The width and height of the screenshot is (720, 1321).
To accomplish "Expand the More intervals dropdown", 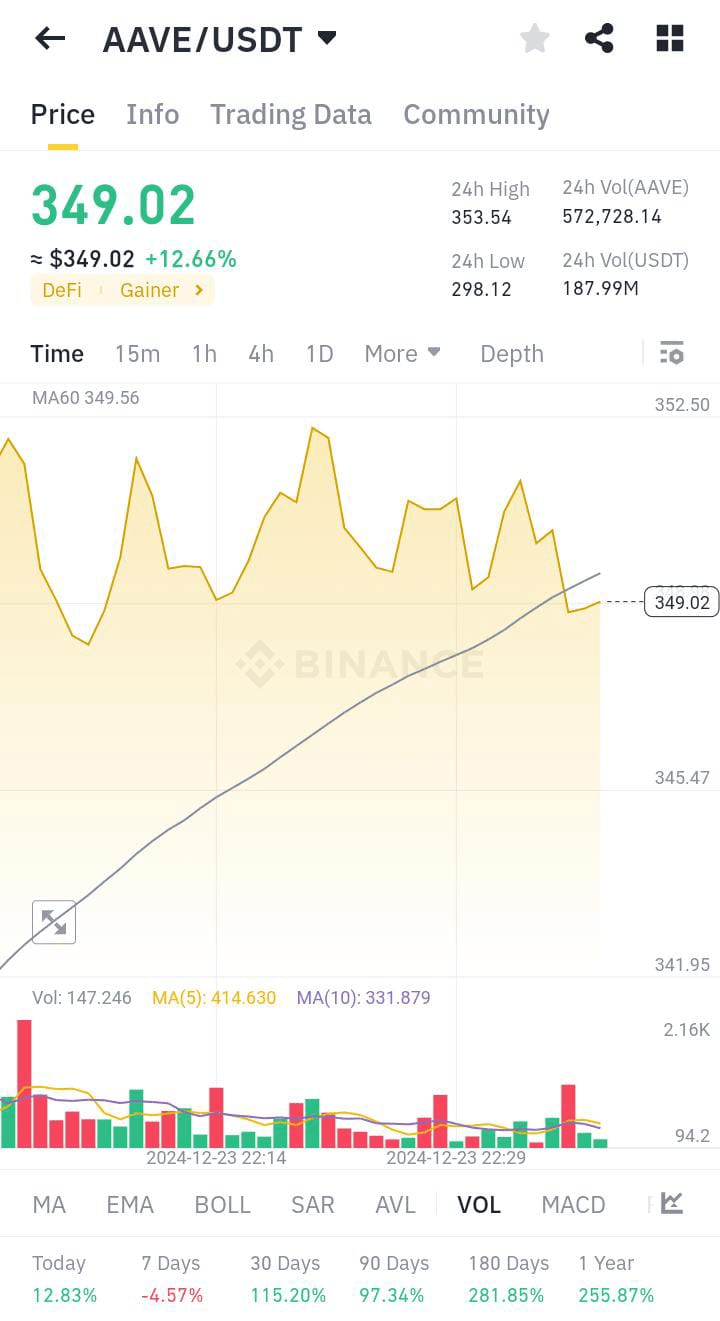I will pyautogui.click(x=402, y=353).
